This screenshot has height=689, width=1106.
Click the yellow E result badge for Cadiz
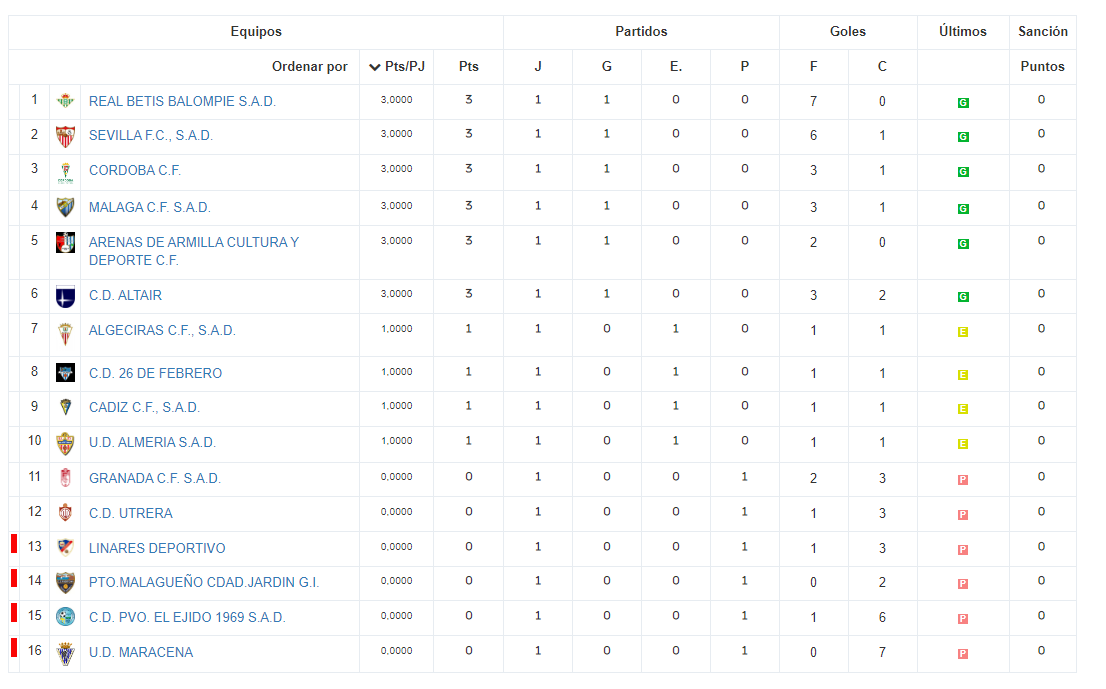[963, 409]
